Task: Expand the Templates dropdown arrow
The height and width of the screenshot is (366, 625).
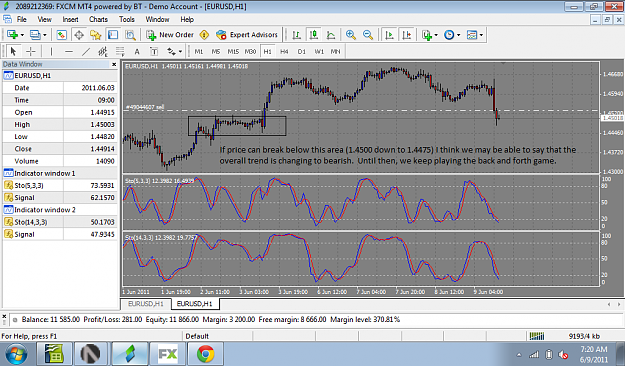Action: pos(482,35)
